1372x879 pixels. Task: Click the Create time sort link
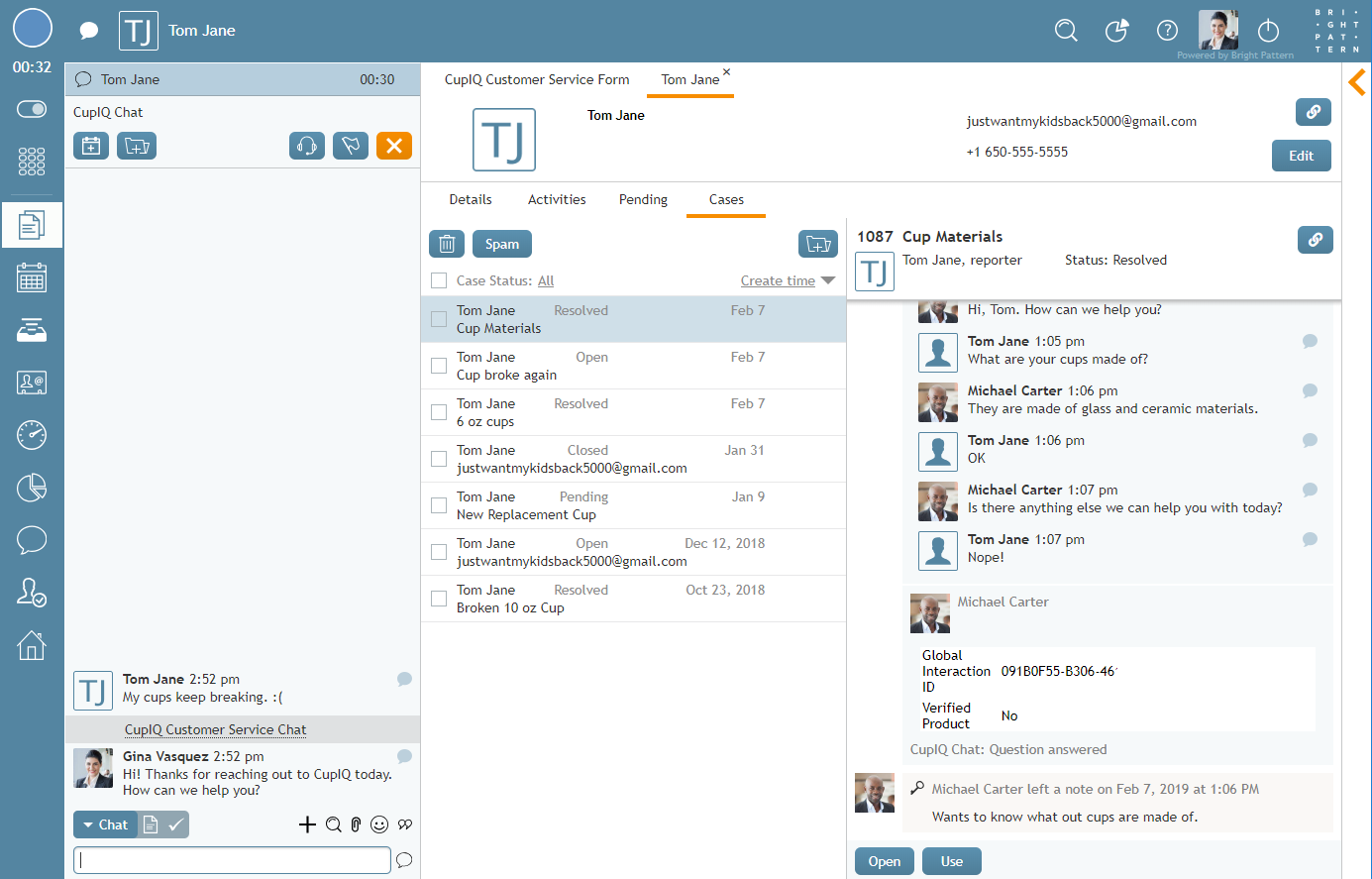click(778, 281)
